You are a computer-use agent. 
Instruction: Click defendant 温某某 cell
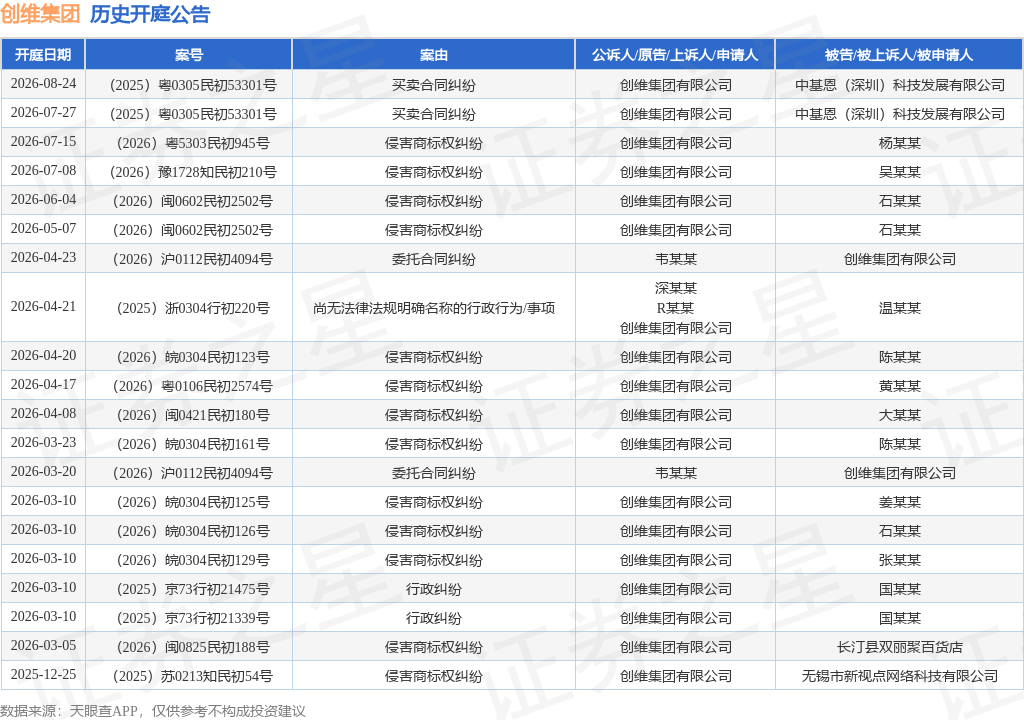point(899,308)
